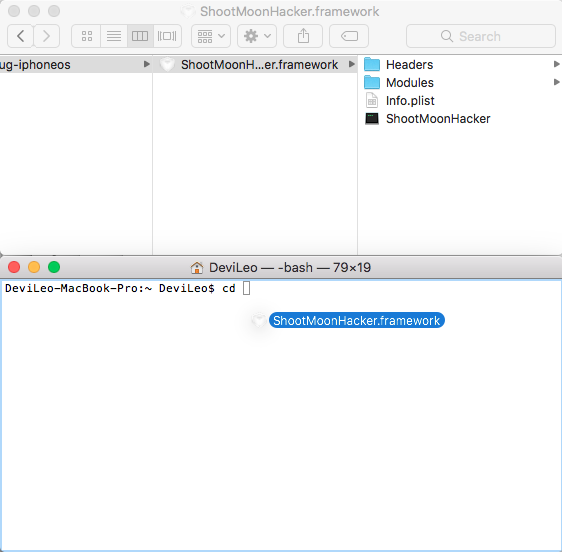Maximize the Terminal window with green button
This screenshot has width=562, height=552.
tap(54, 267)
